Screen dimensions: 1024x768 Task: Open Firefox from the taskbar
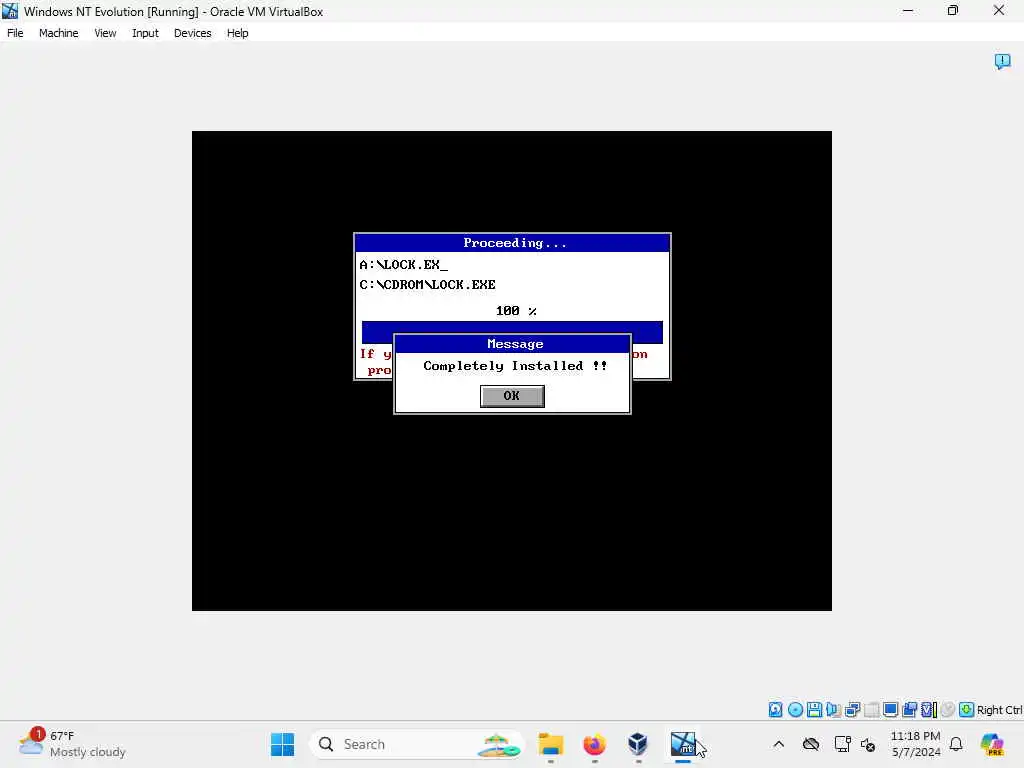594,744
